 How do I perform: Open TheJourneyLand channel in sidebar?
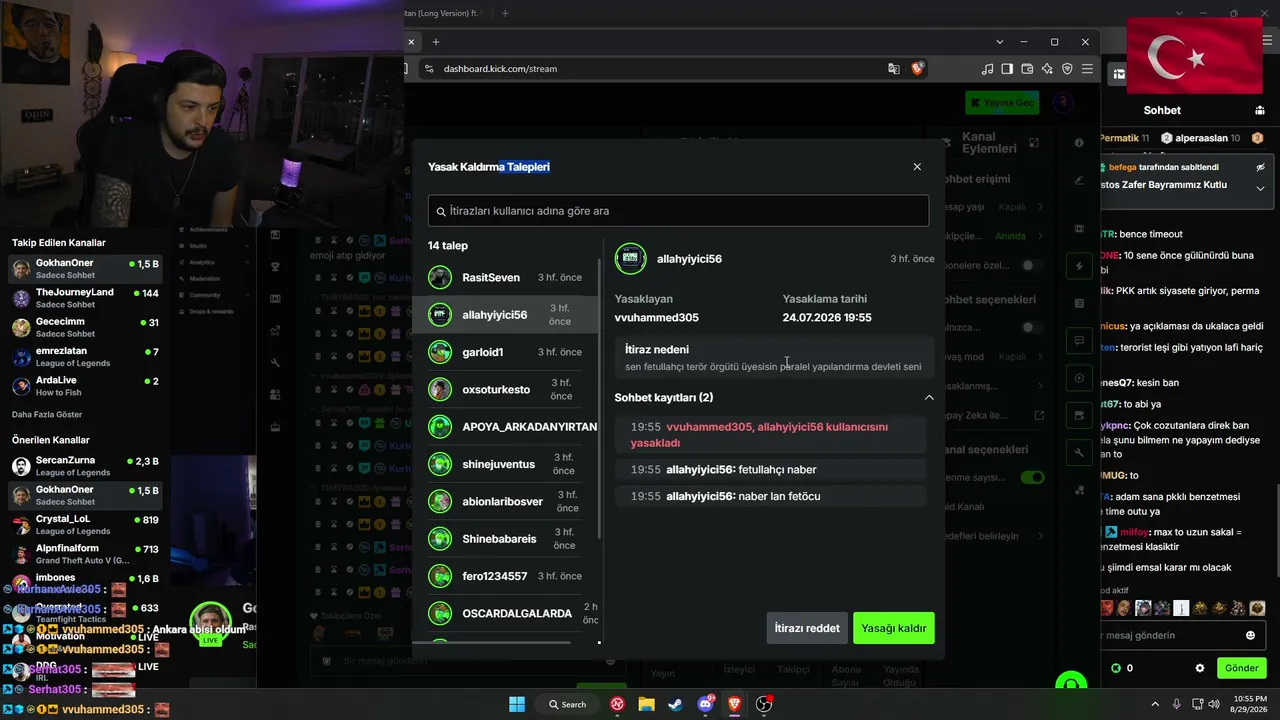(87, 298)
